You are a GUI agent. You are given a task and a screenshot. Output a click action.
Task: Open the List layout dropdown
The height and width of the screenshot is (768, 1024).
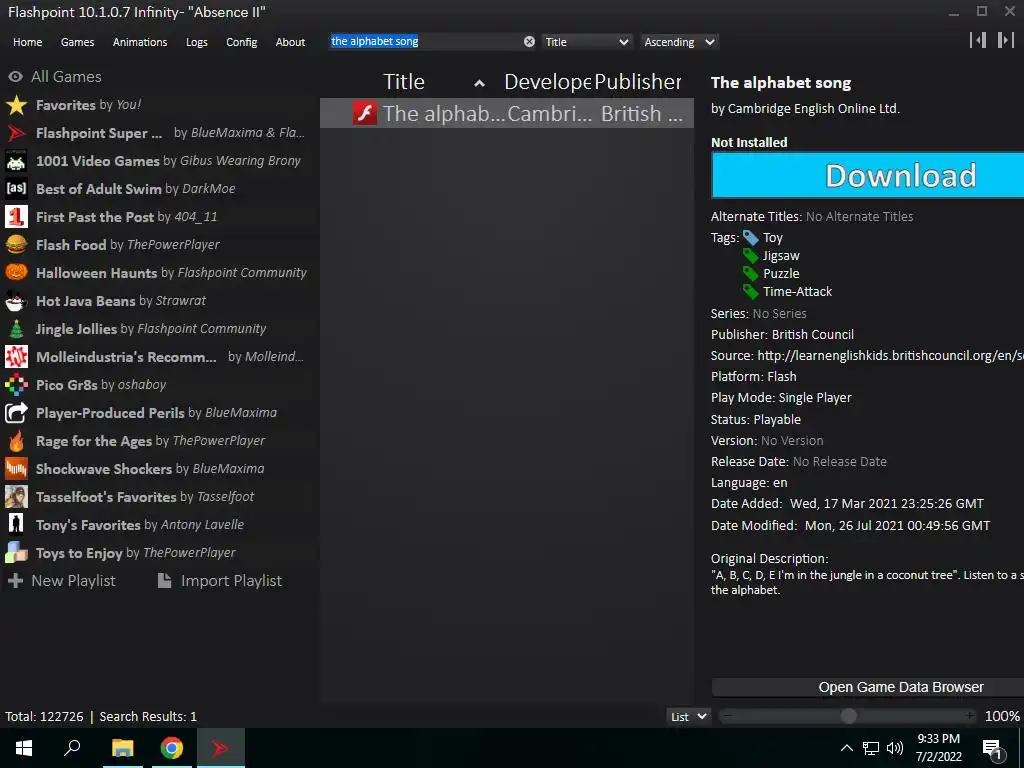tap(688, 716)
